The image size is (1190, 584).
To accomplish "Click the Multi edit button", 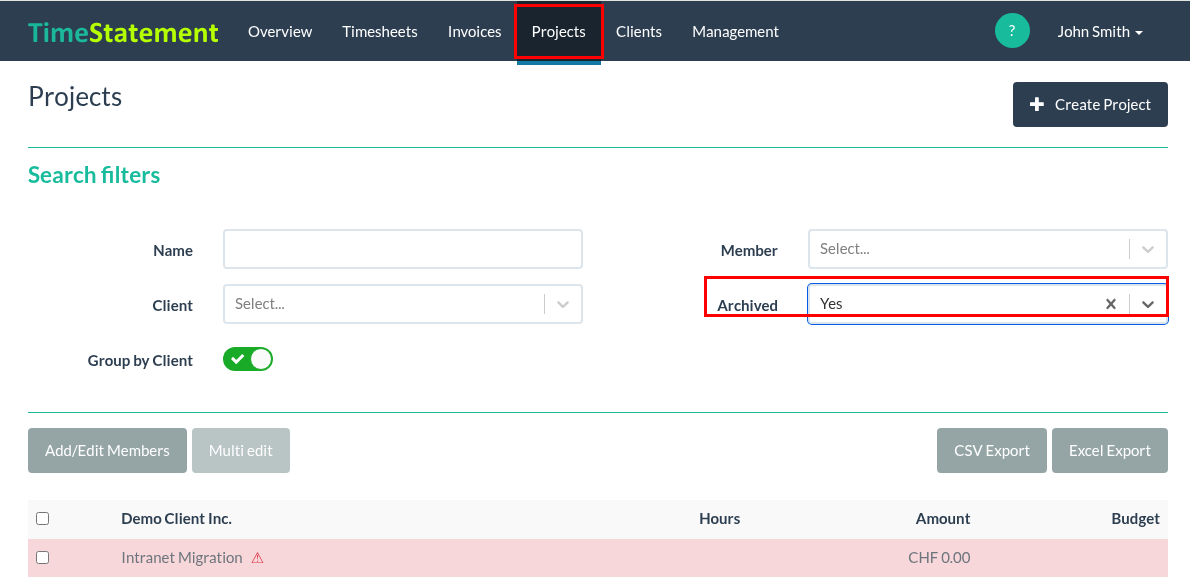I will 241,451.
